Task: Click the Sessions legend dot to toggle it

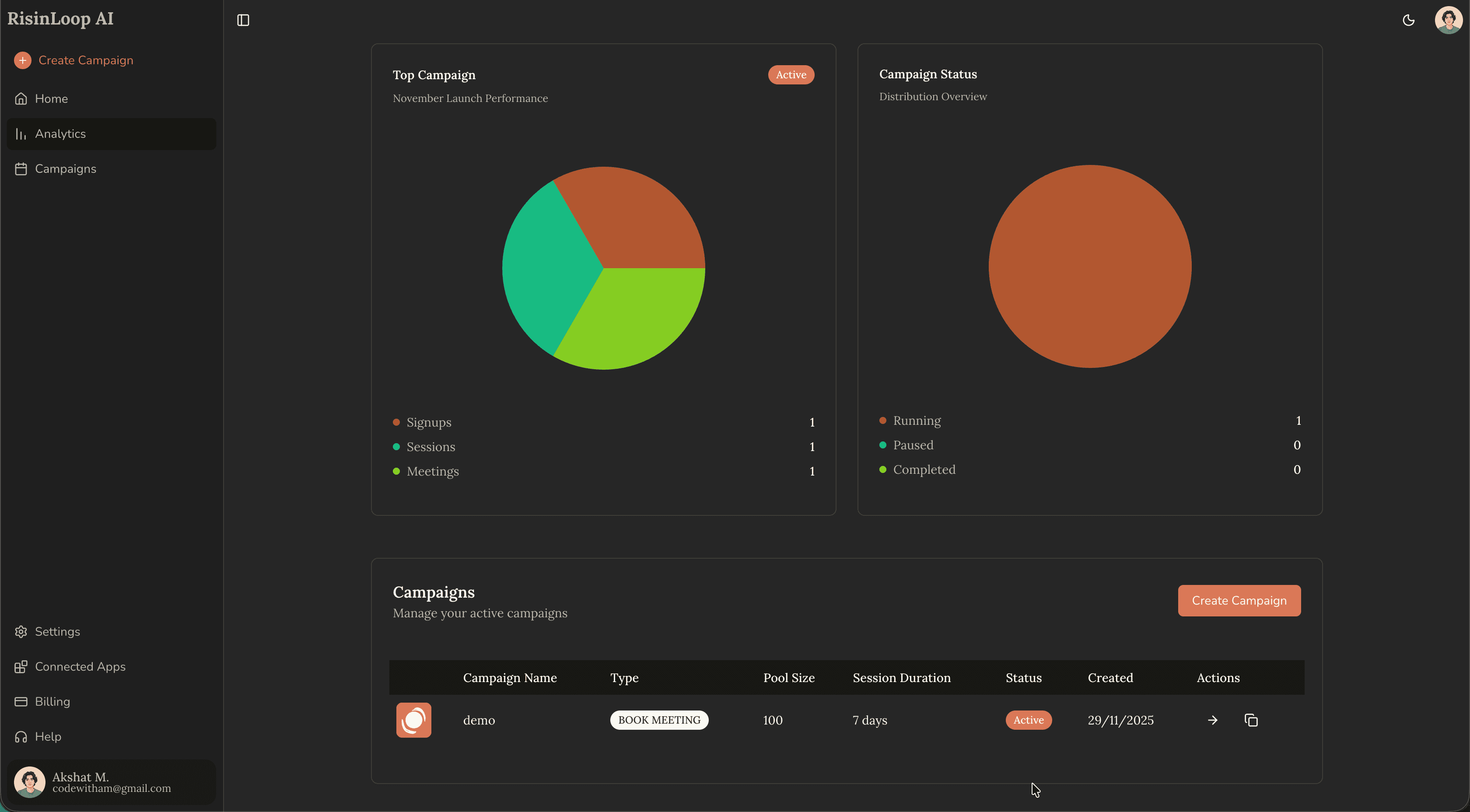Action: pyautogui.click(x=397, y=447)
